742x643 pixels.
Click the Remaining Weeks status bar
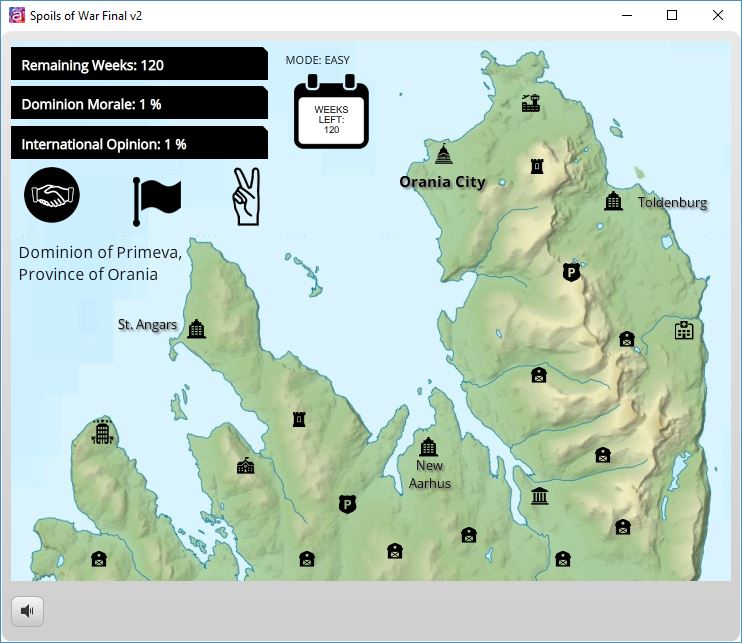click(139, 65)
